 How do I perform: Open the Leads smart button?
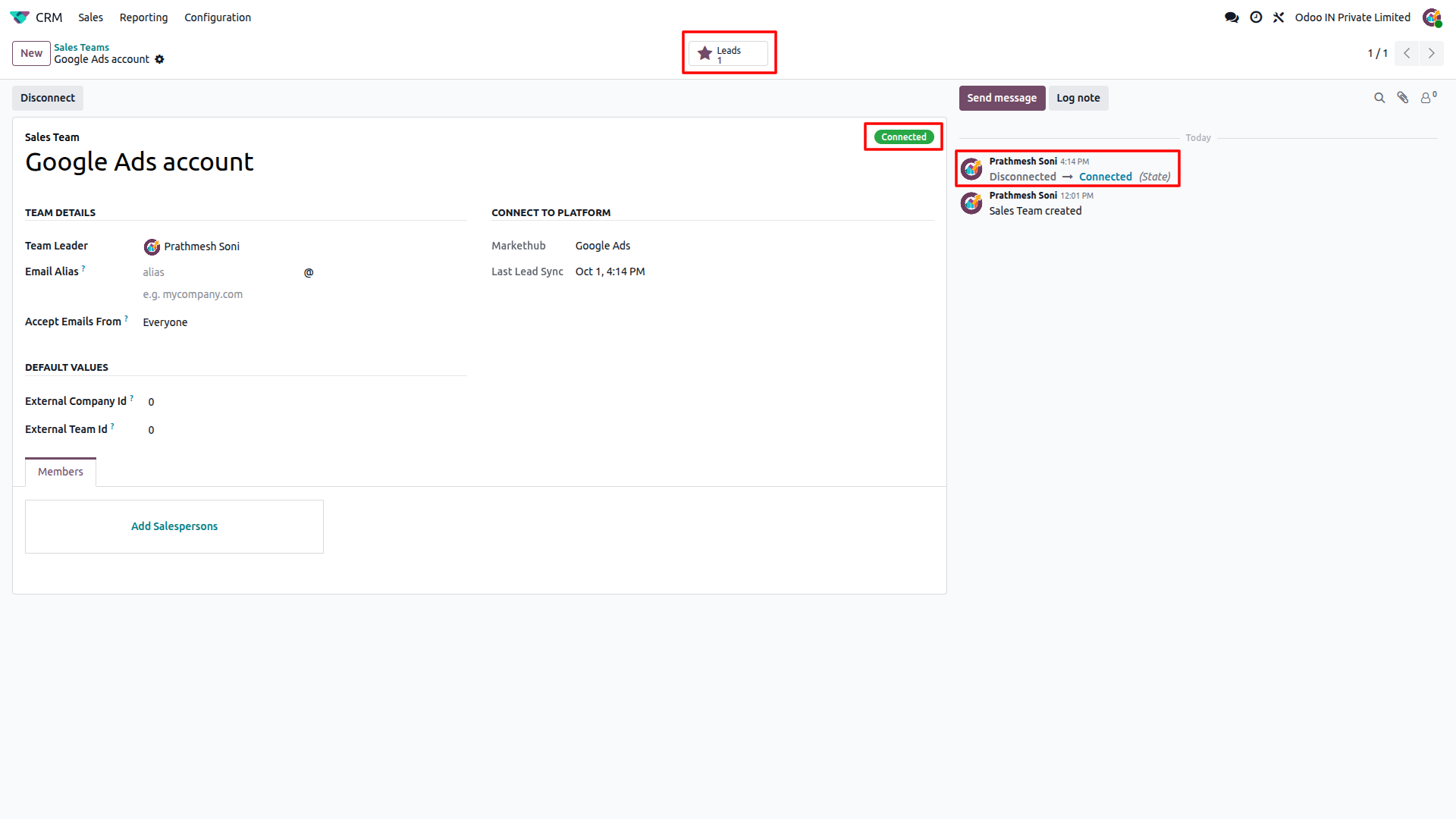click(728, 53)
